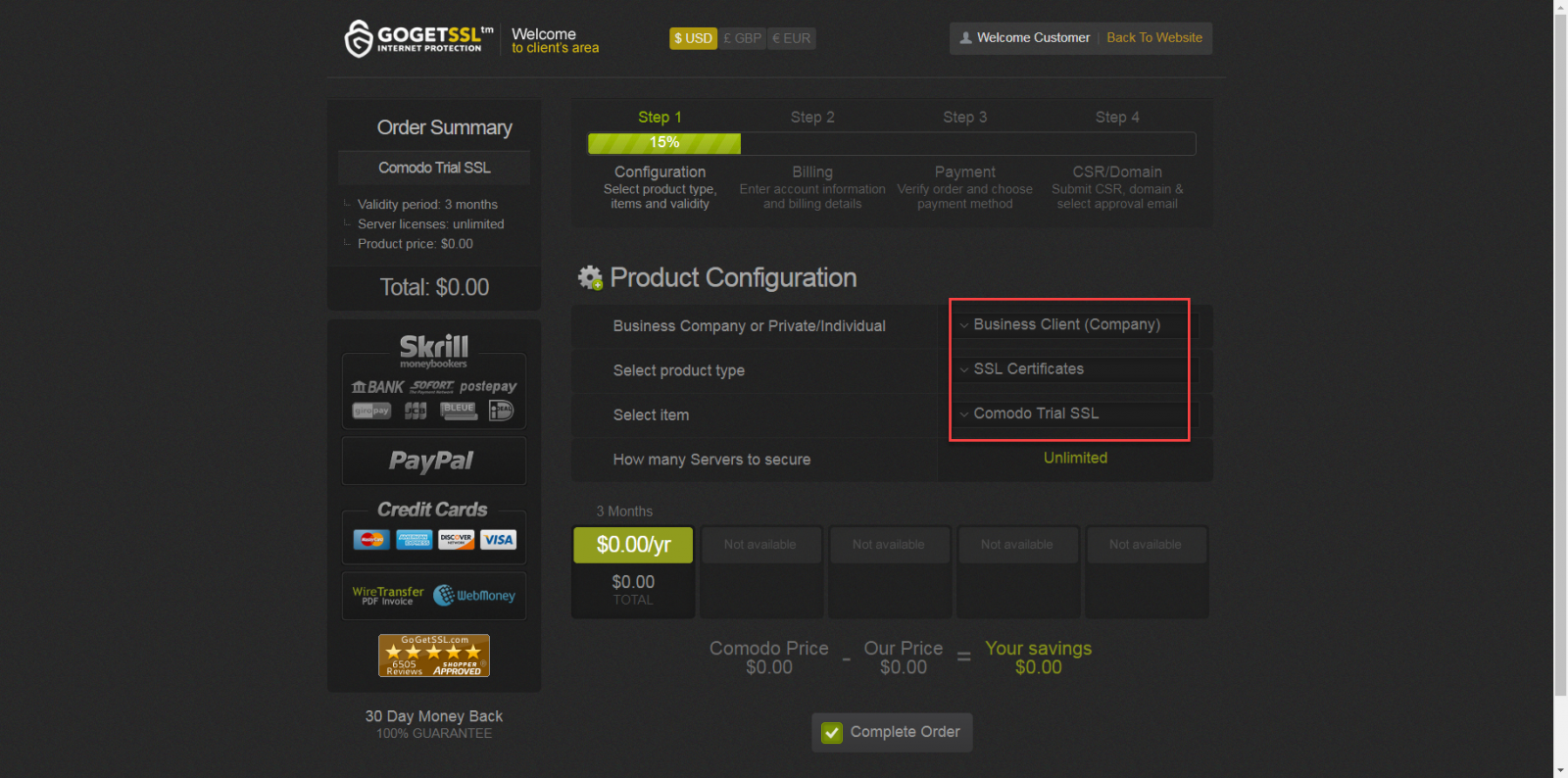Click the giropay icon
This screenshot has width=1568, height=778.
point(371,411)
